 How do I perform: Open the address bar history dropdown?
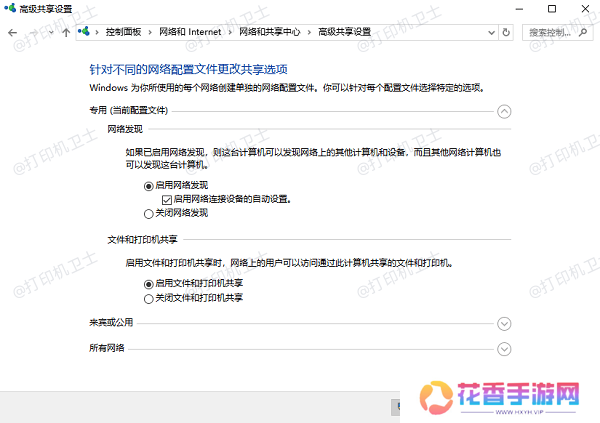click(490, 32)
